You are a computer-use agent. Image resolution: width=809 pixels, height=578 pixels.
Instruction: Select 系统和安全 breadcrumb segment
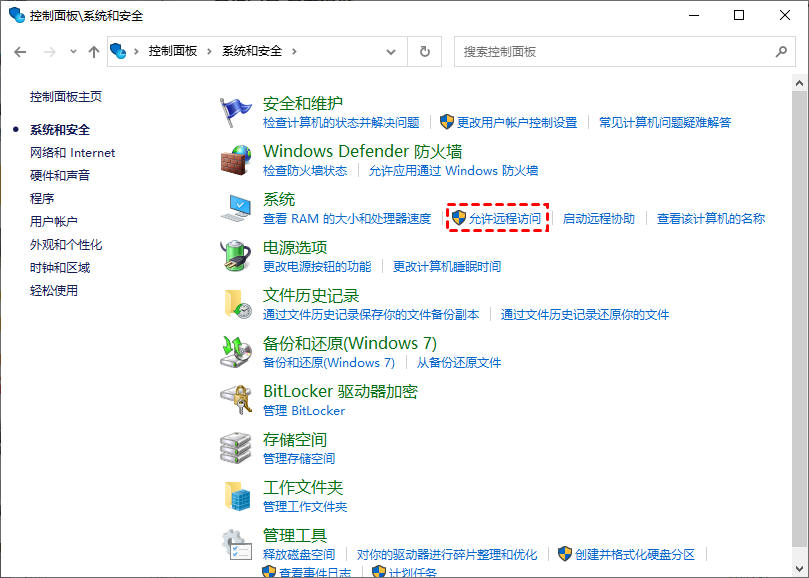coord(252,51)
